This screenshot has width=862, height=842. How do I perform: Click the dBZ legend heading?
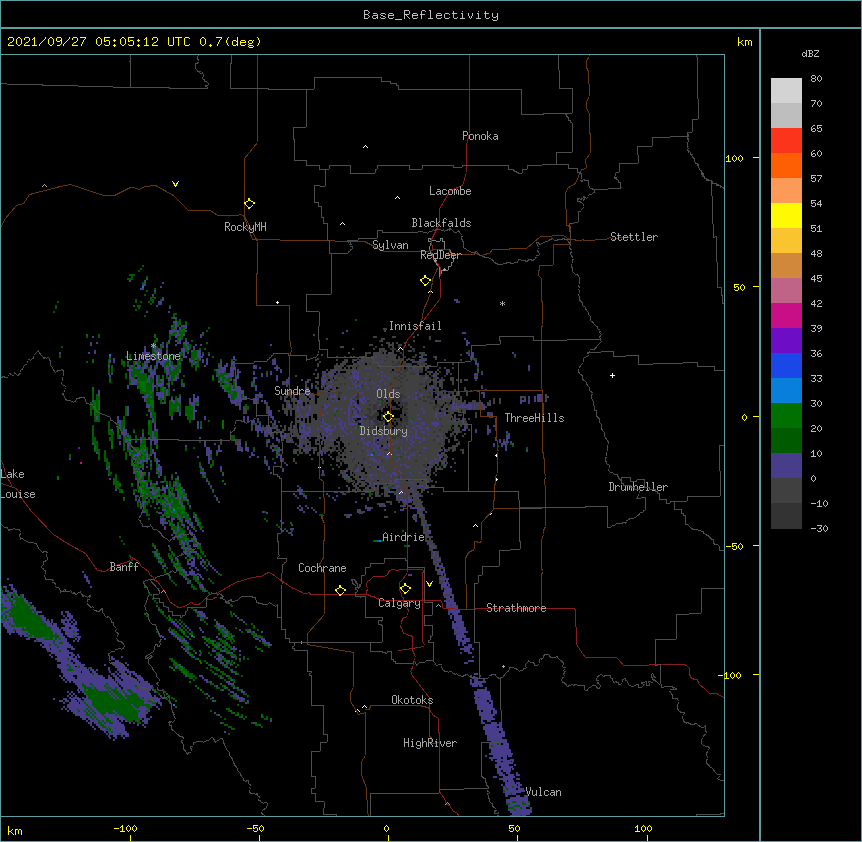point(810,53)
